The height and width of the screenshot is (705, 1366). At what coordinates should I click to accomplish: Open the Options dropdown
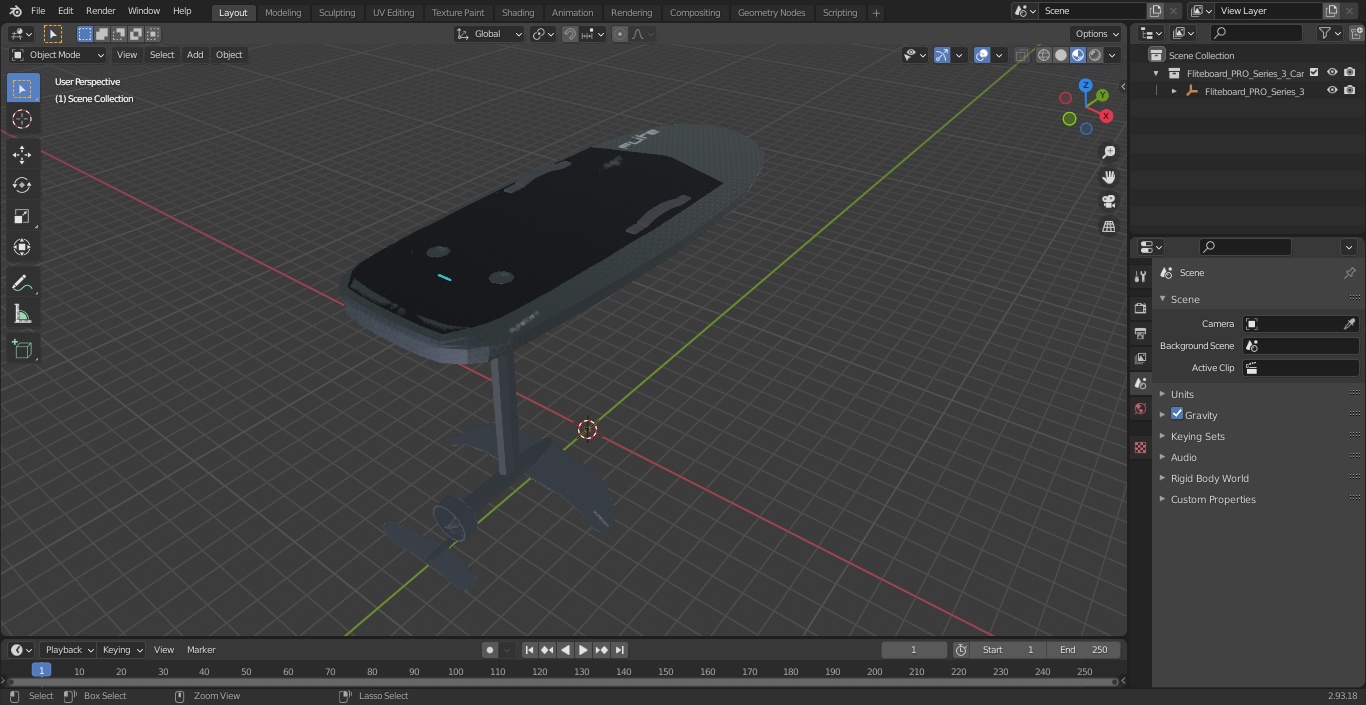(1097, 34)
